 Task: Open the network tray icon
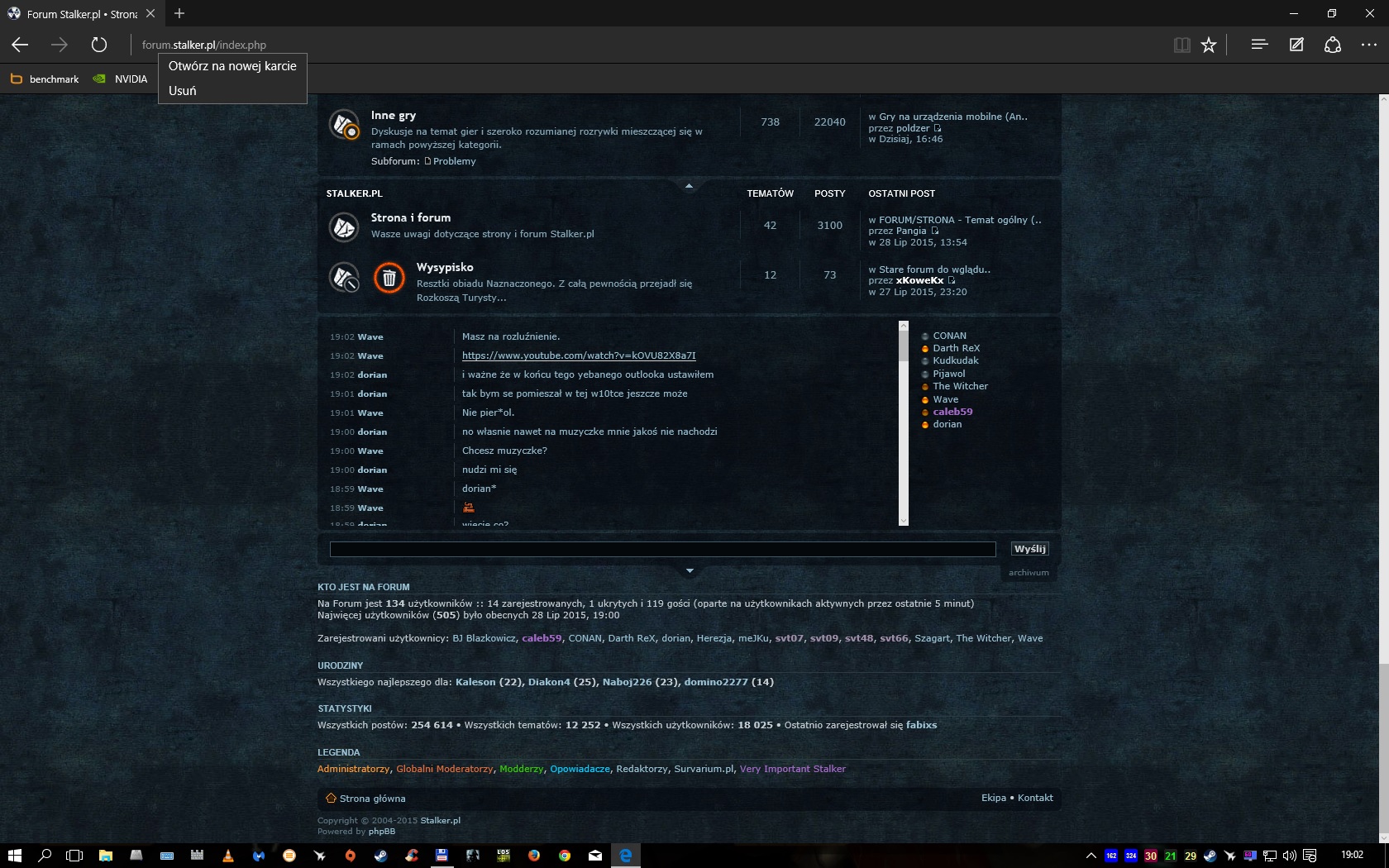[x=1270, y=856]
